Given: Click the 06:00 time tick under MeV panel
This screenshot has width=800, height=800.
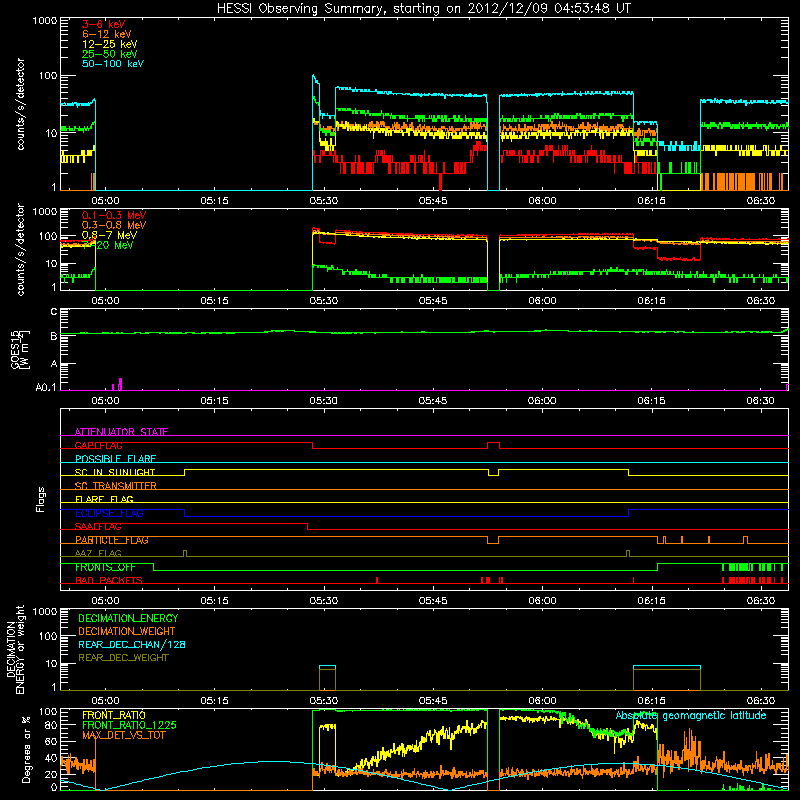Looking at the screenshot, I should (542, 301).
